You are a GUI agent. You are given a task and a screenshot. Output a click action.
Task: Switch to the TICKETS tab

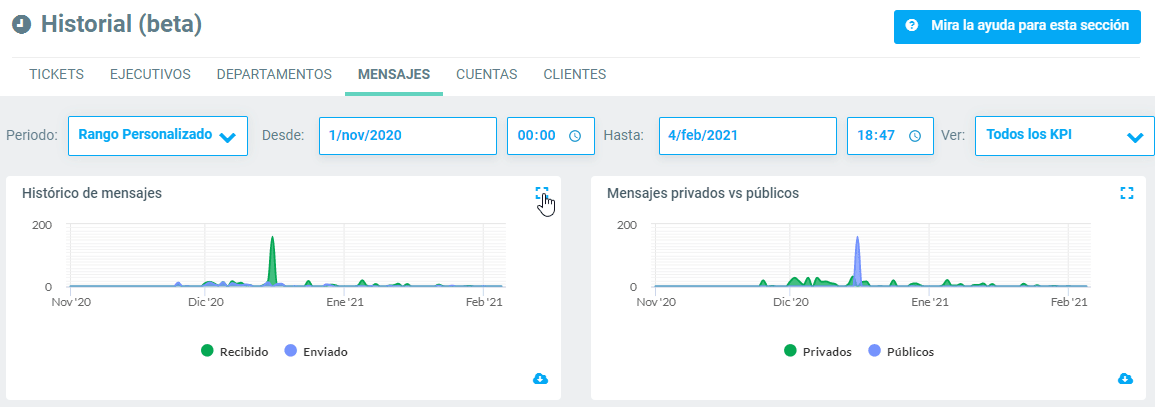click(x=56, y=74)
